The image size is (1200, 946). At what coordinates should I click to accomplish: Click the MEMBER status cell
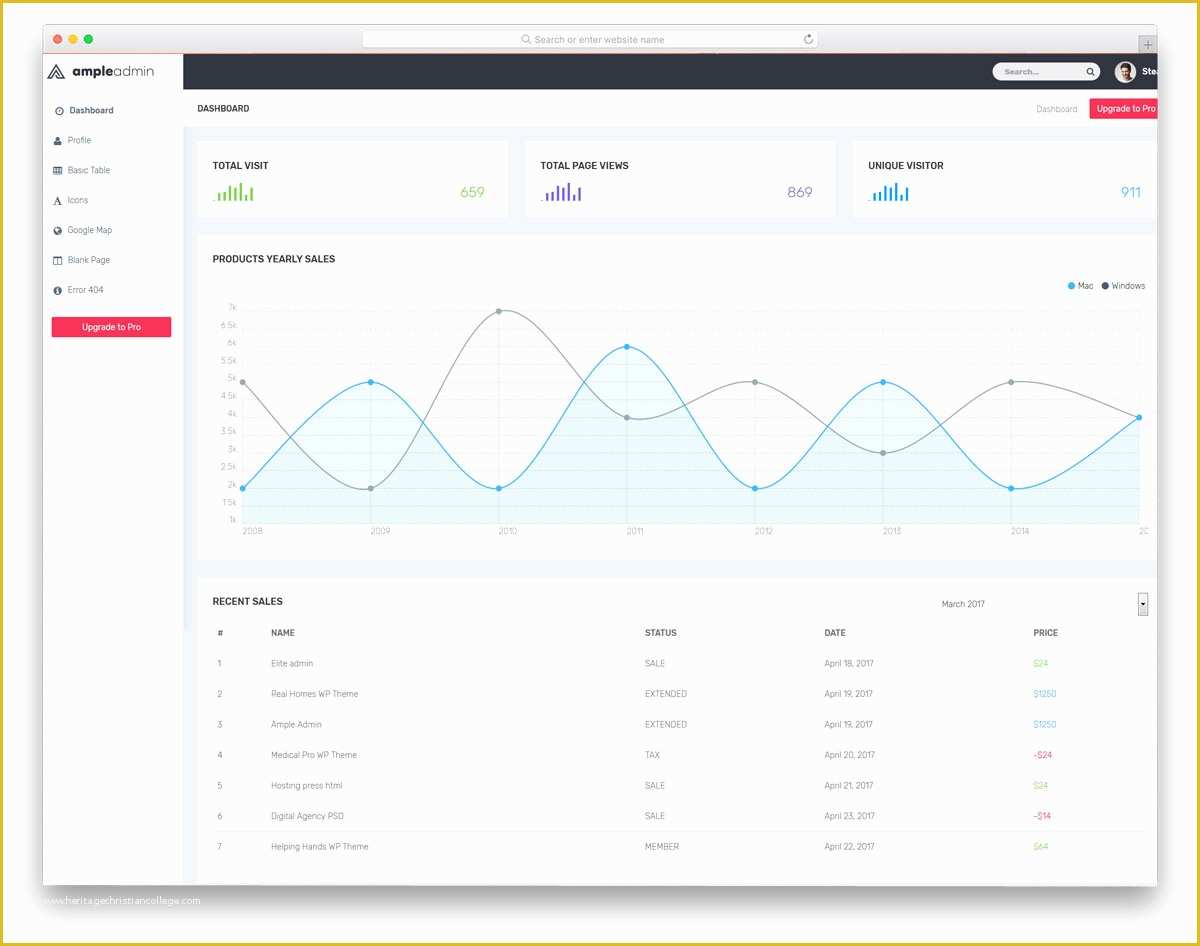click(x=662, y=847)
